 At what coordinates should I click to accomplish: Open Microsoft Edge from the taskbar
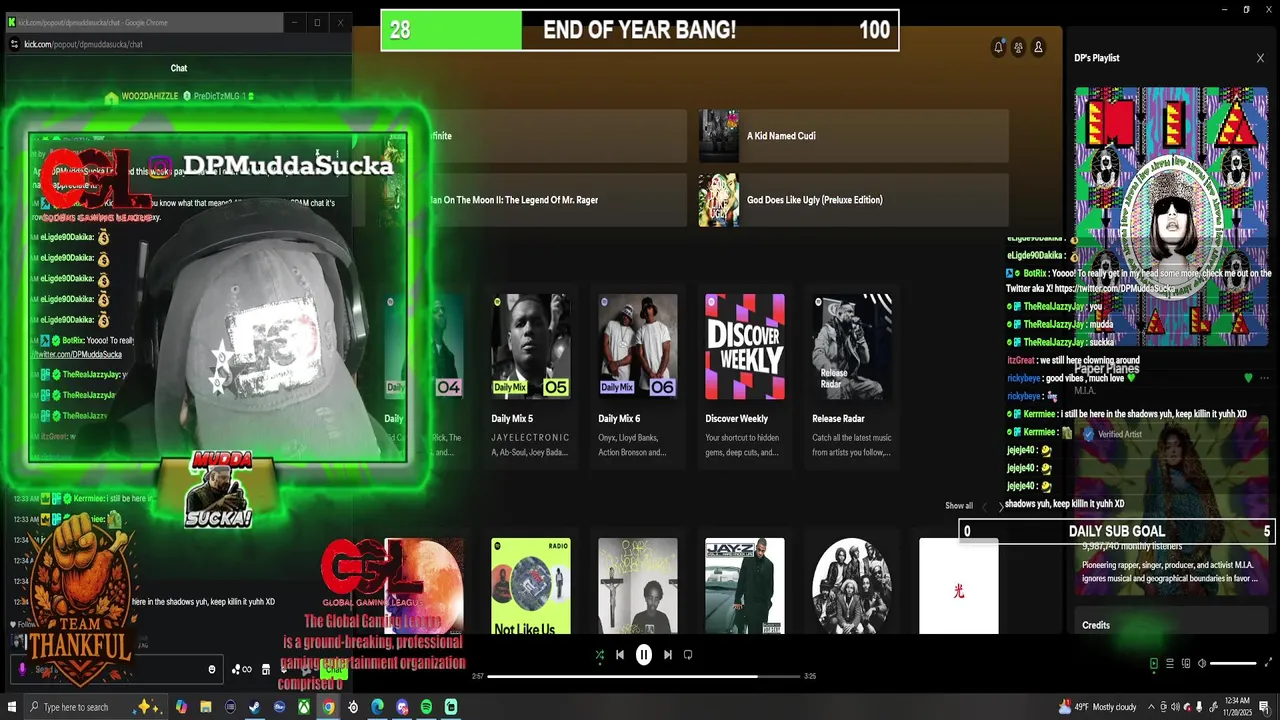pos(377,707)
